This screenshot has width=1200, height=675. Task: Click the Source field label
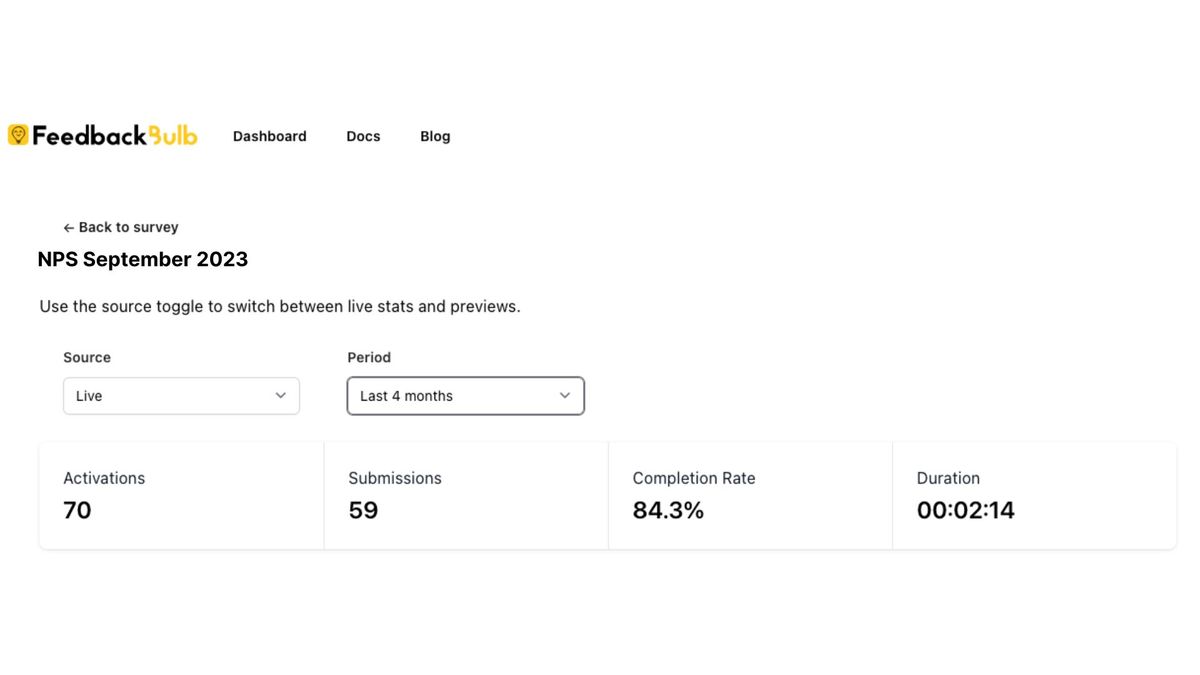click(x=87, y=357)
